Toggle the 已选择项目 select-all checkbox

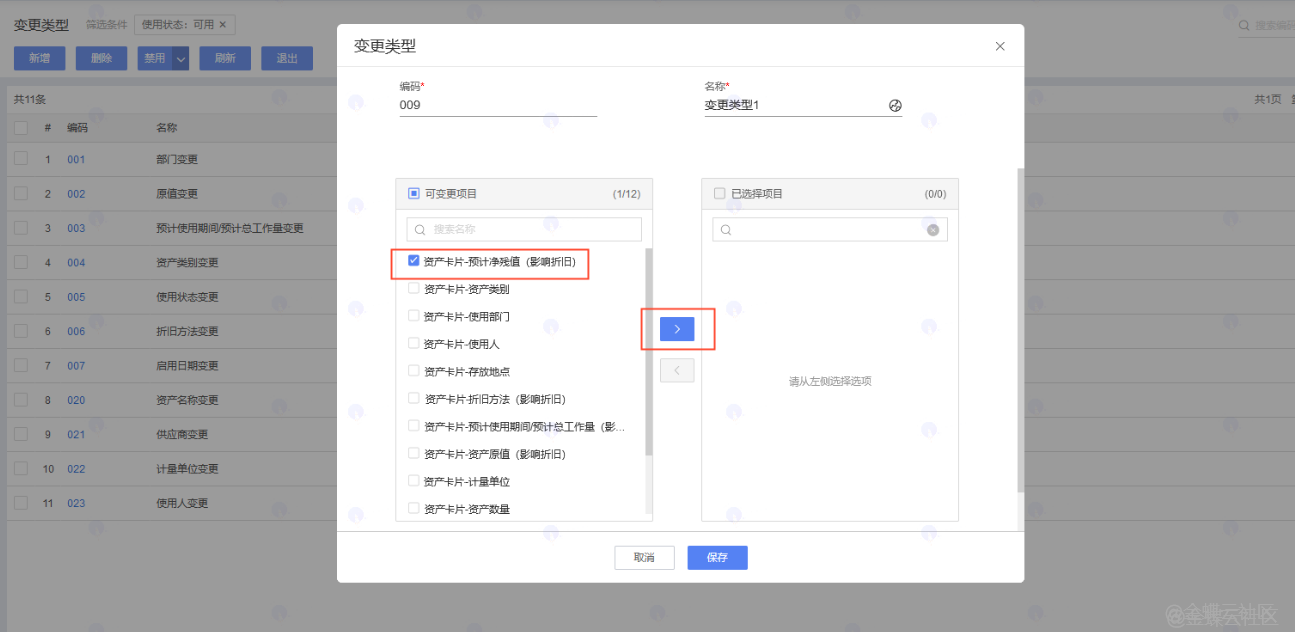720,194
